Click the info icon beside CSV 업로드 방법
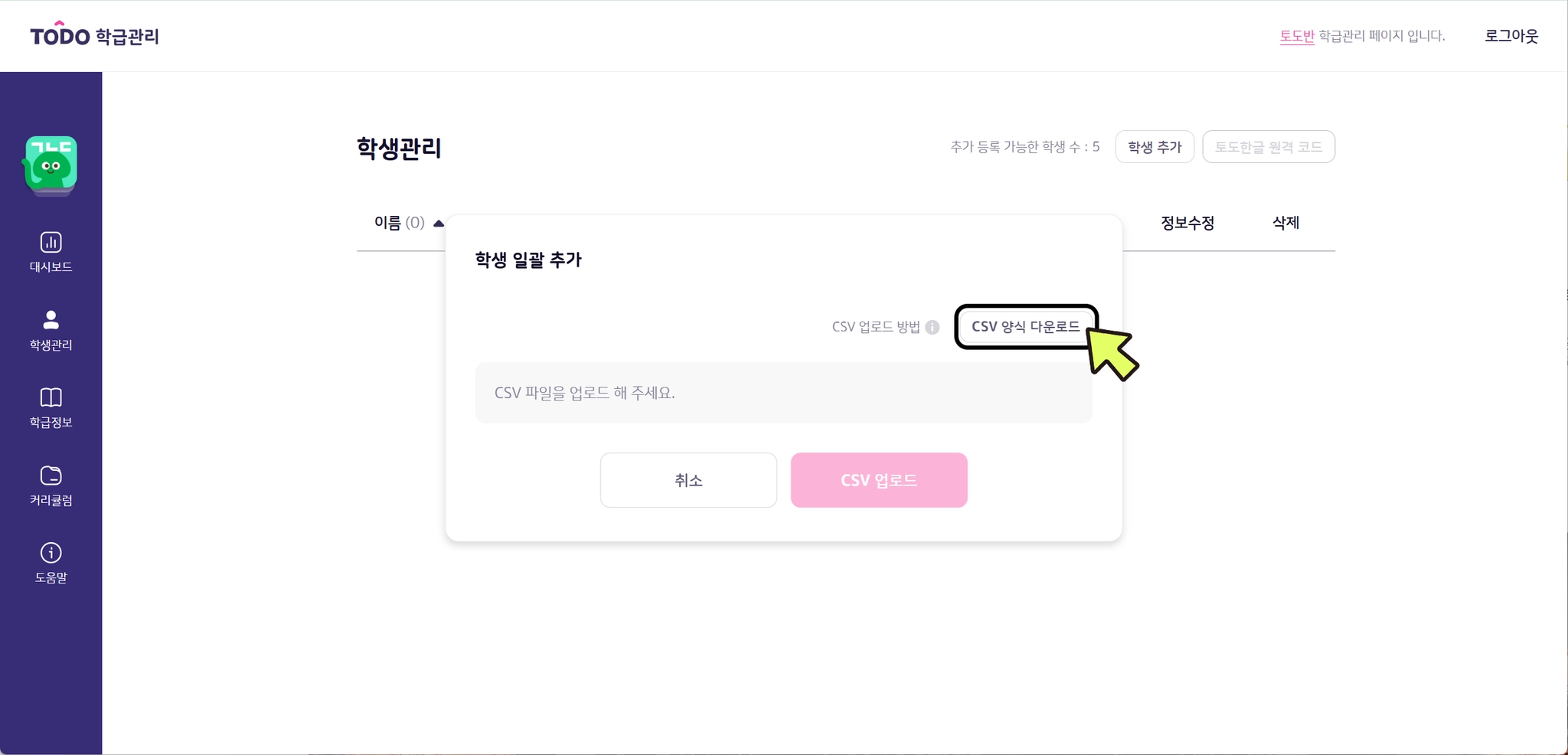 932,327
